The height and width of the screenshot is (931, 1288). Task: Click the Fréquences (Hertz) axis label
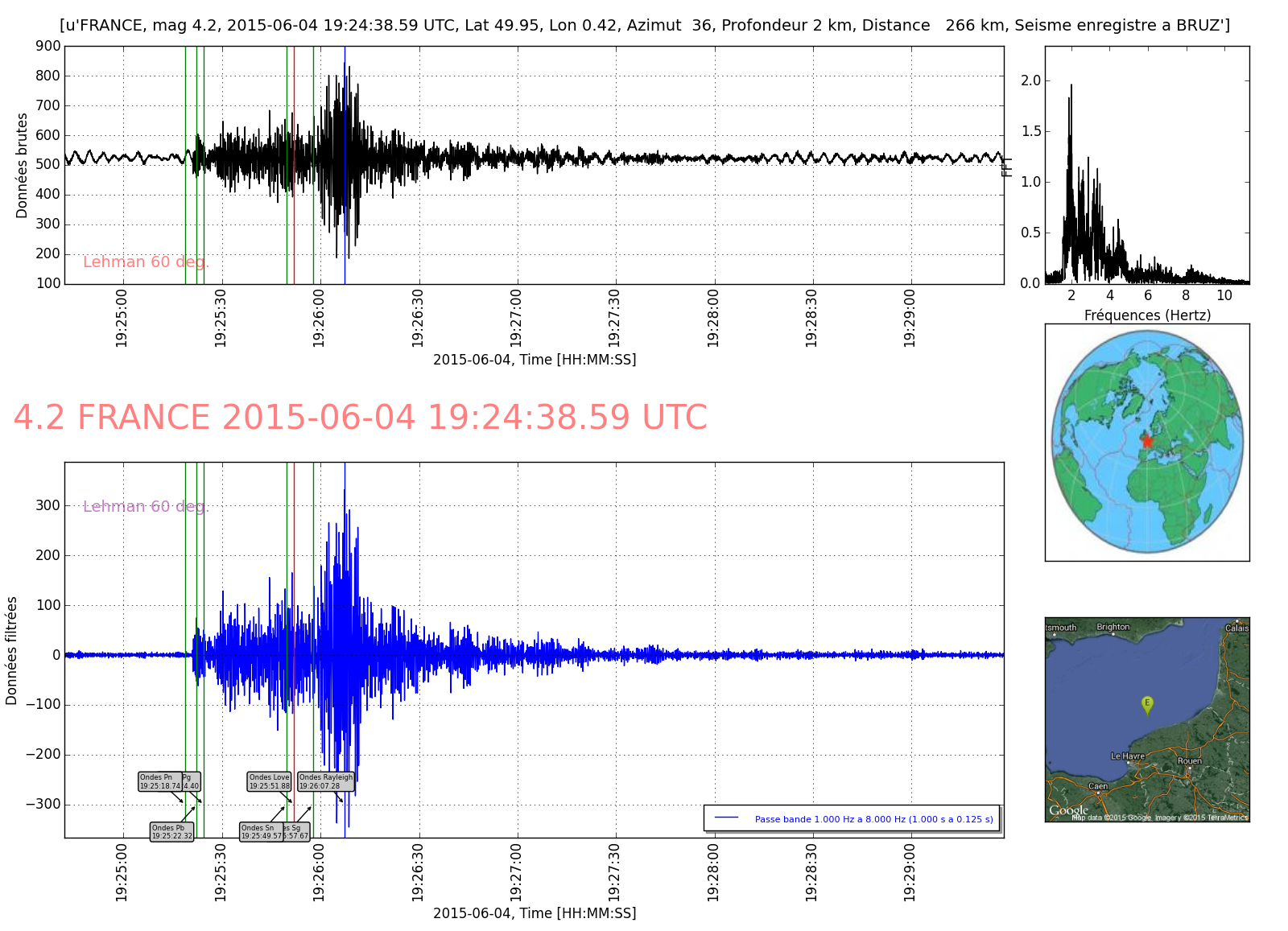pyautogui.click(x=1146, y=315)
